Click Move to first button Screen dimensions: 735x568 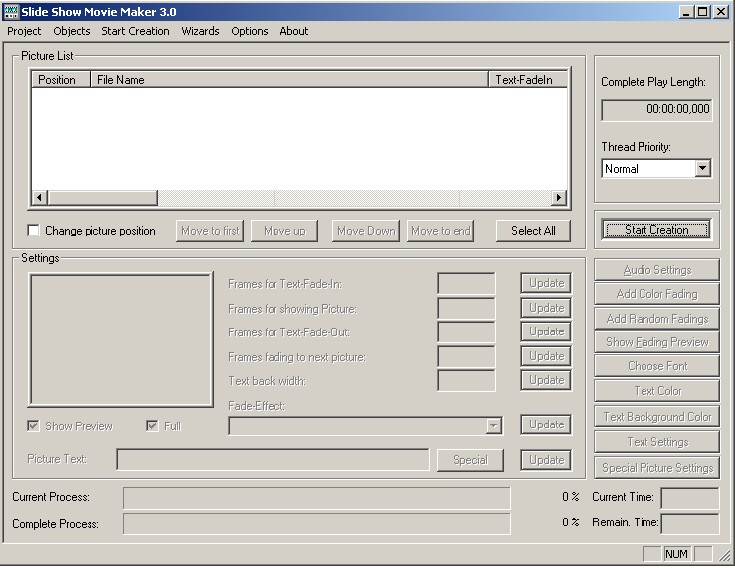[210, 231]
